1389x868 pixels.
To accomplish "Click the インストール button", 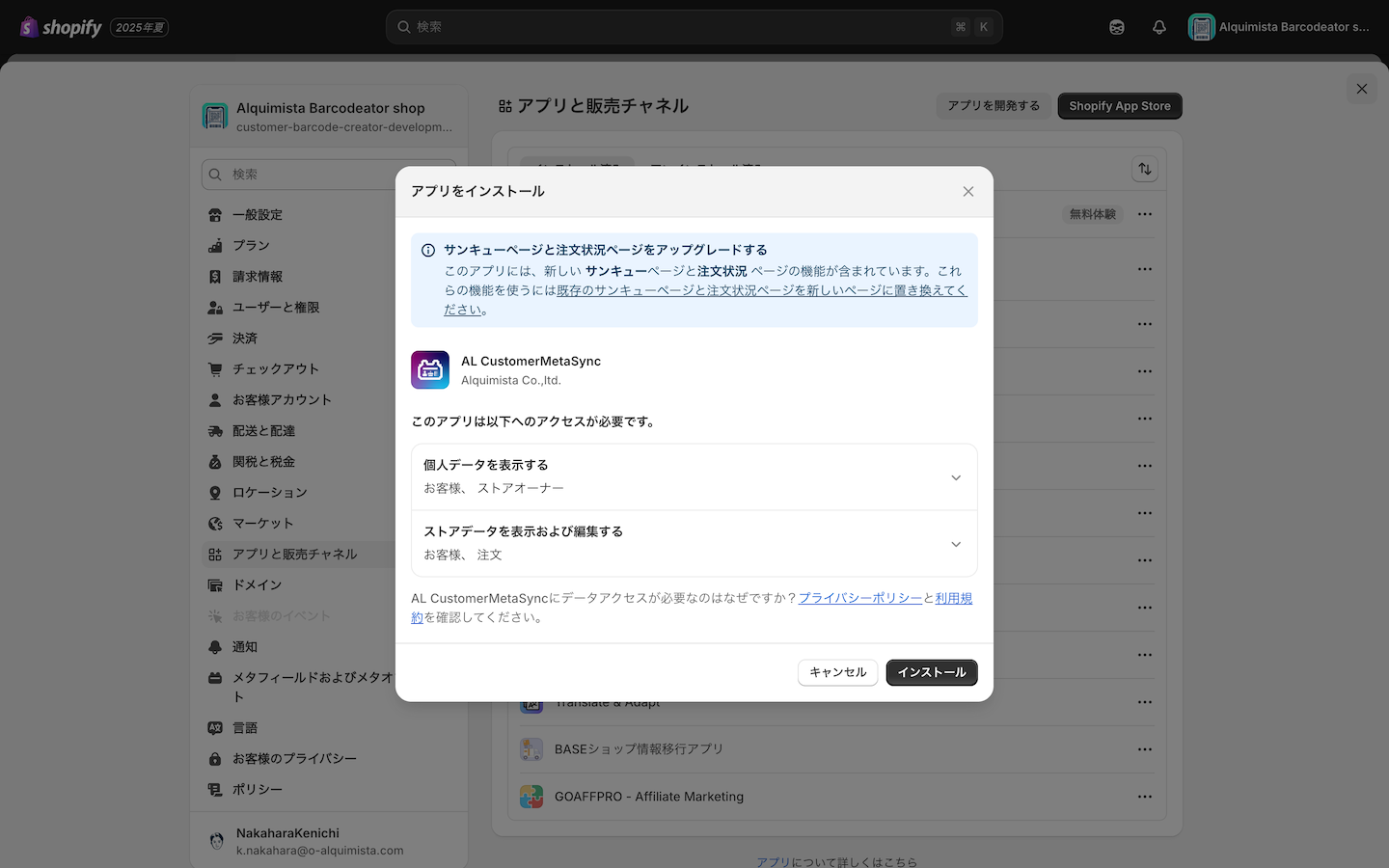I will pyautogui.click(x=932, y=672).
